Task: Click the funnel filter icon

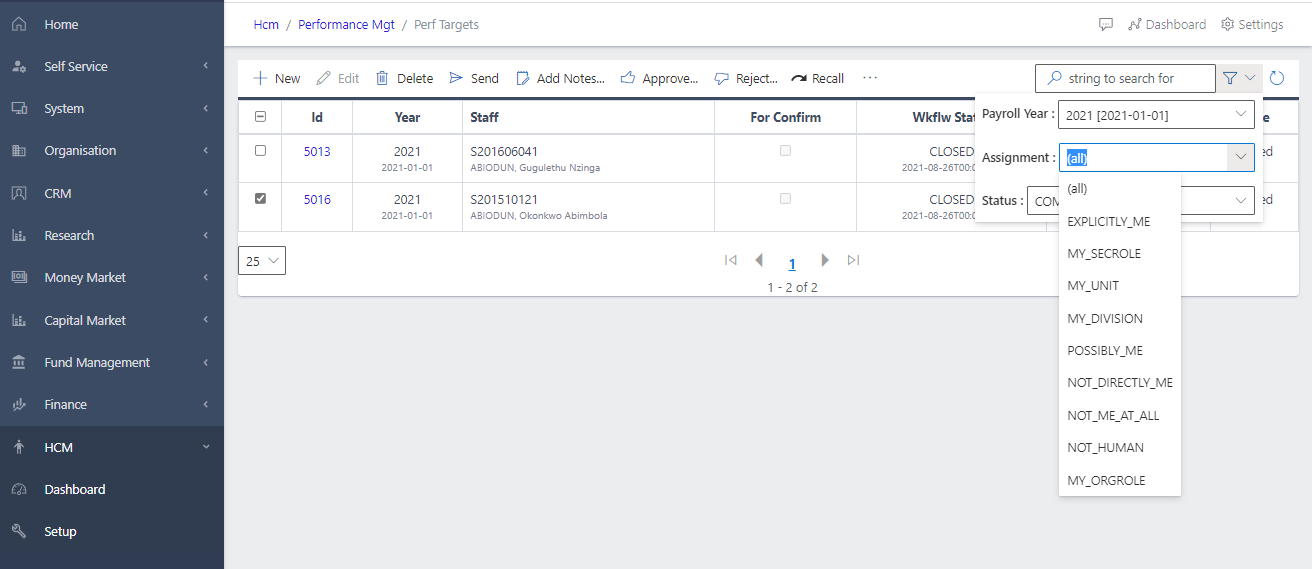Action: [x=1230, y=78]
